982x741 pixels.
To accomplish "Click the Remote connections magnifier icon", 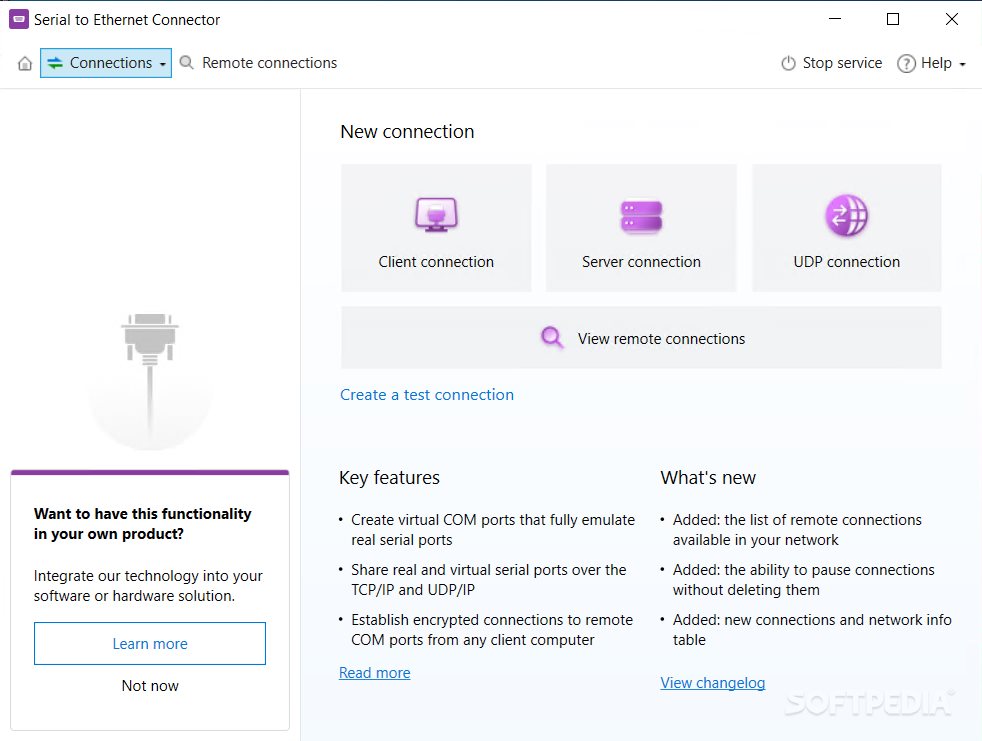I will click(187, 63).
